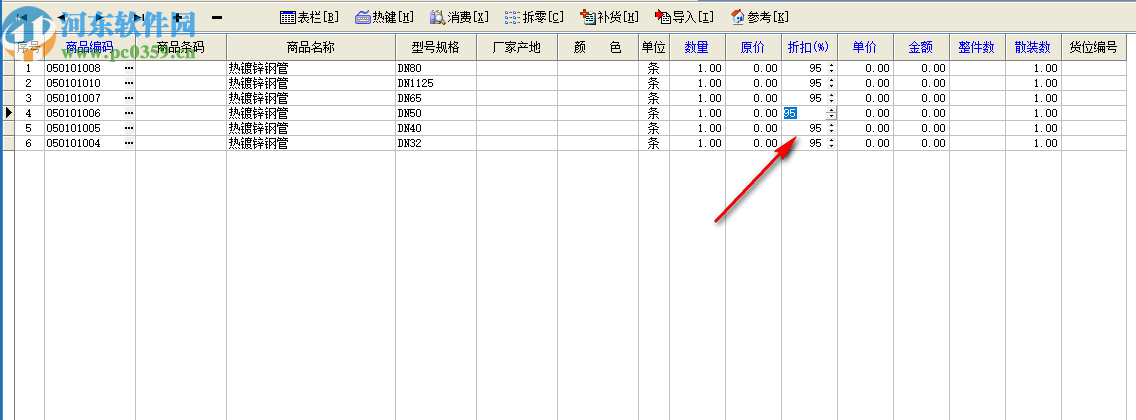Open product lookup for code 050101008

[x=129, y=68]
